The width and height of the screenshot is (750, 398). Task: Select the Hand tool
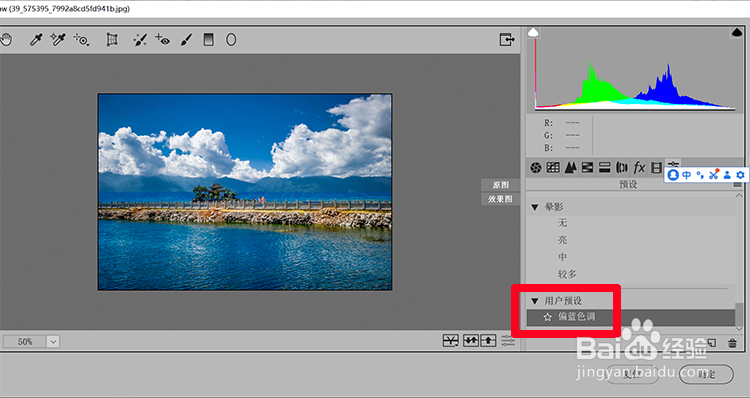click(6, 40)
